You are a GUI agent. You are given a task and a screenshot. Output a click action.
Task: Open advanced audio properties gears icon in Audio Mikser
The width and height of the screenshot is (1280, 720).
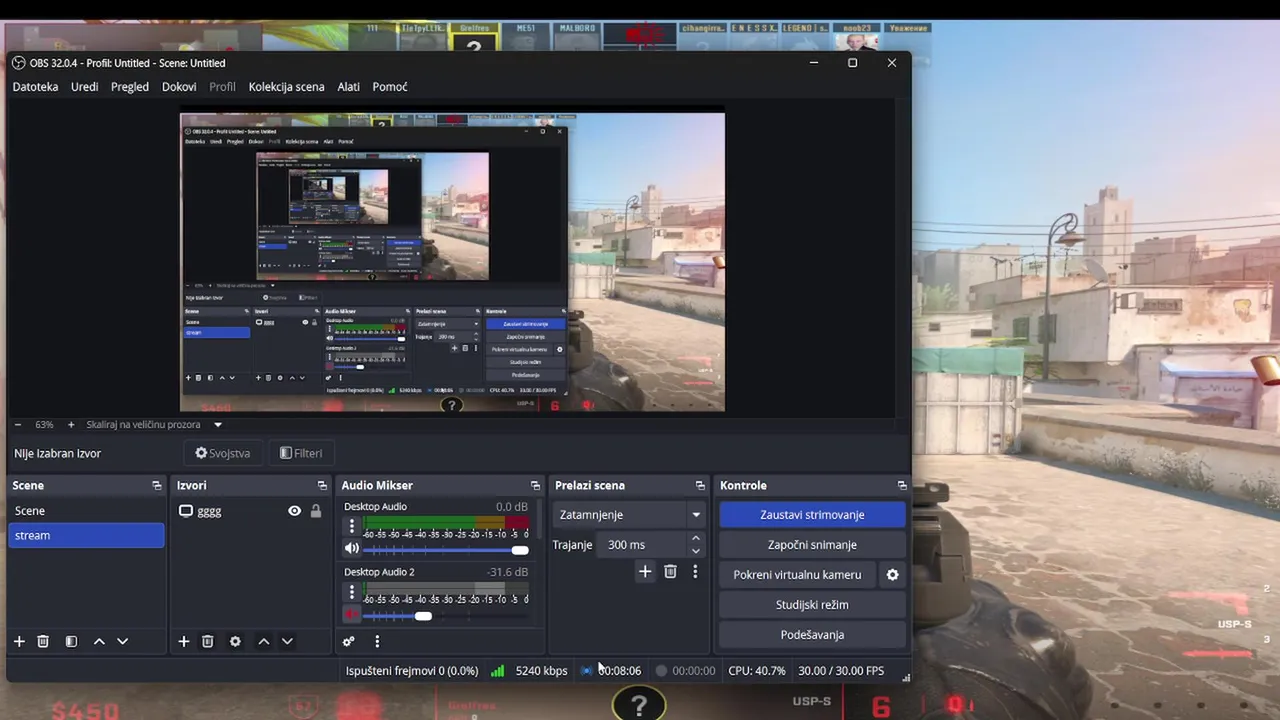pos(349,641)
